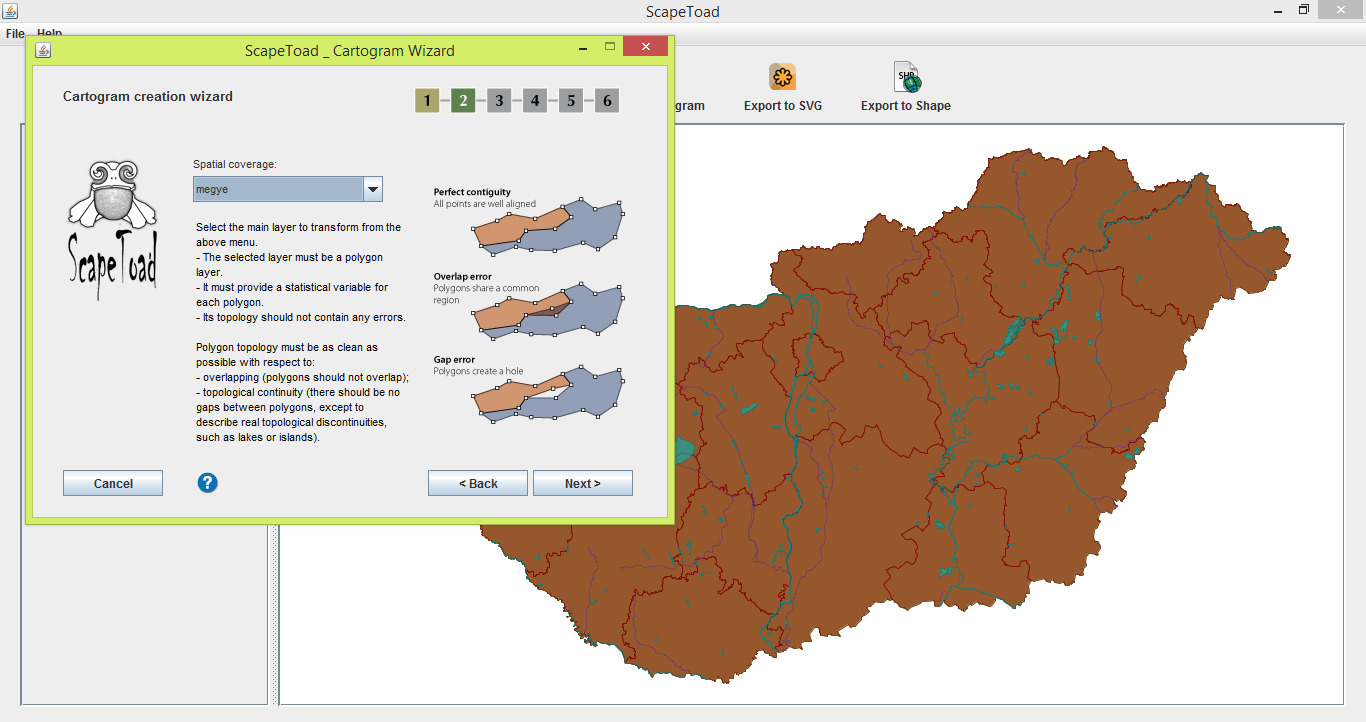
Task: Go to wizard step 1 indicator
Action: tap(427, 100)
